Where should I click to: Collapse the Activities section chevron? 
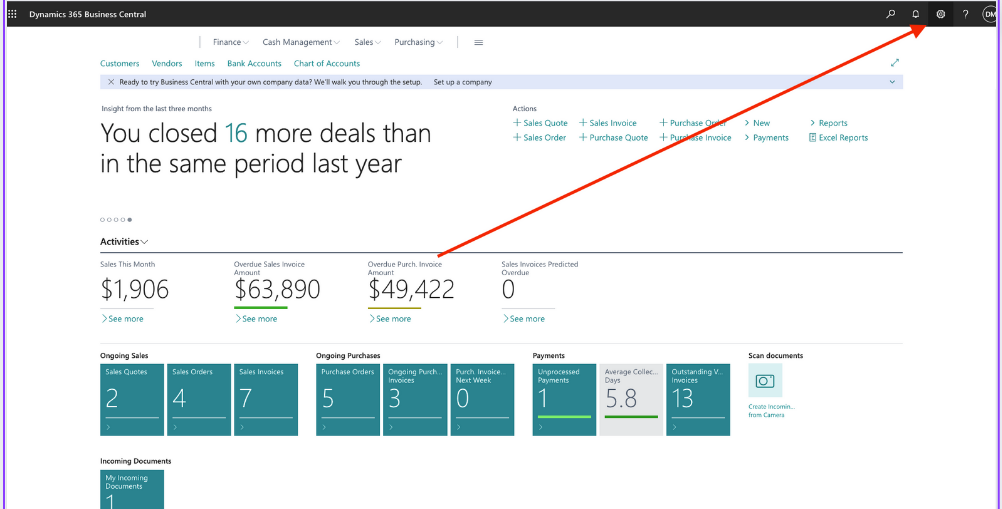tap(145, 242)
